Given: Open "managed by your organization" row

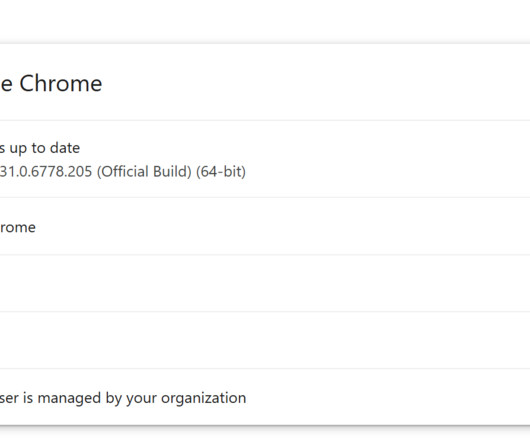Looking at the screenshot, I should coord(265,397).
